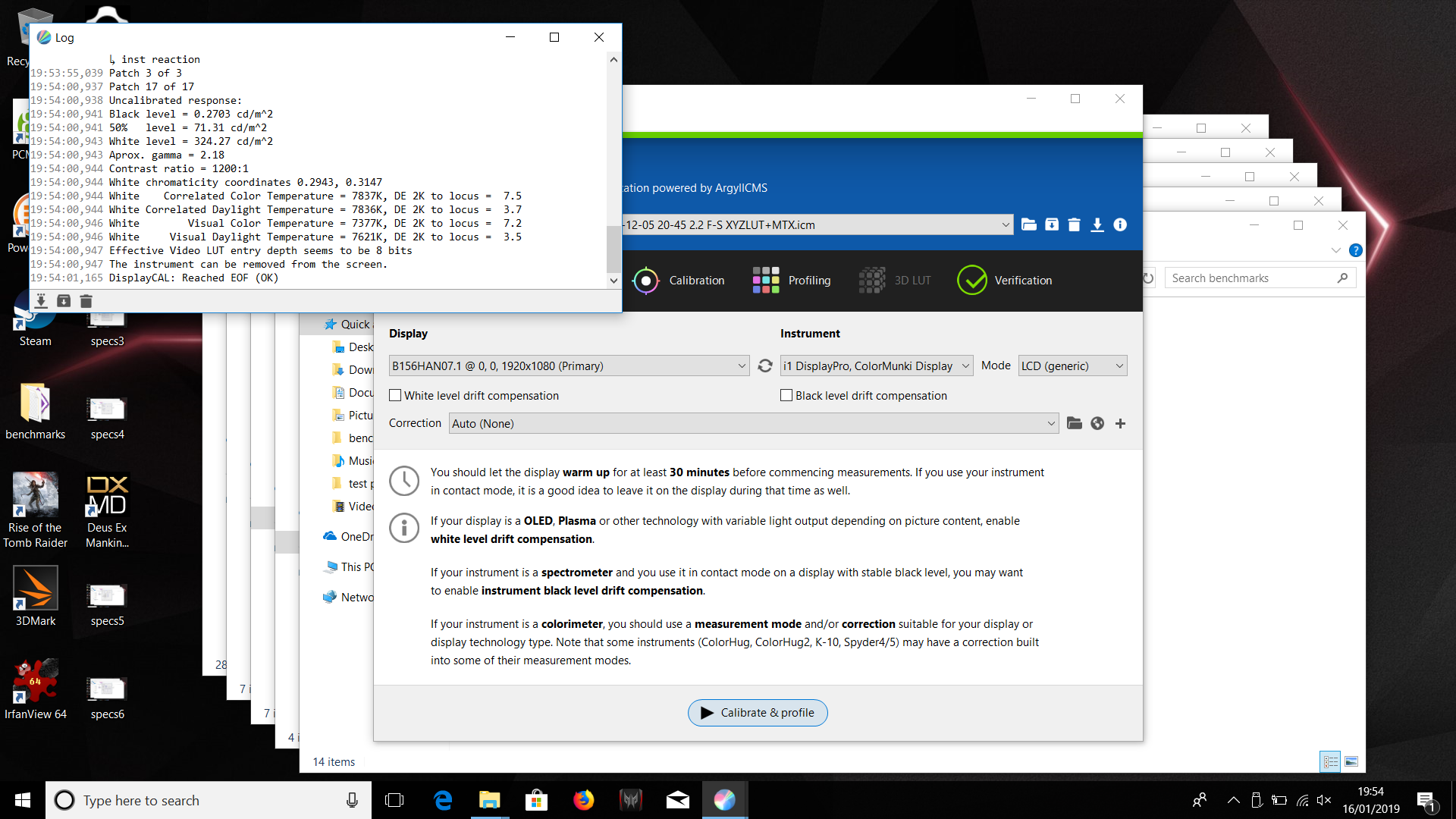Screen dimensions: 1456x819
Task: Click the create correction plus icon
Action: click(1120, 423)
